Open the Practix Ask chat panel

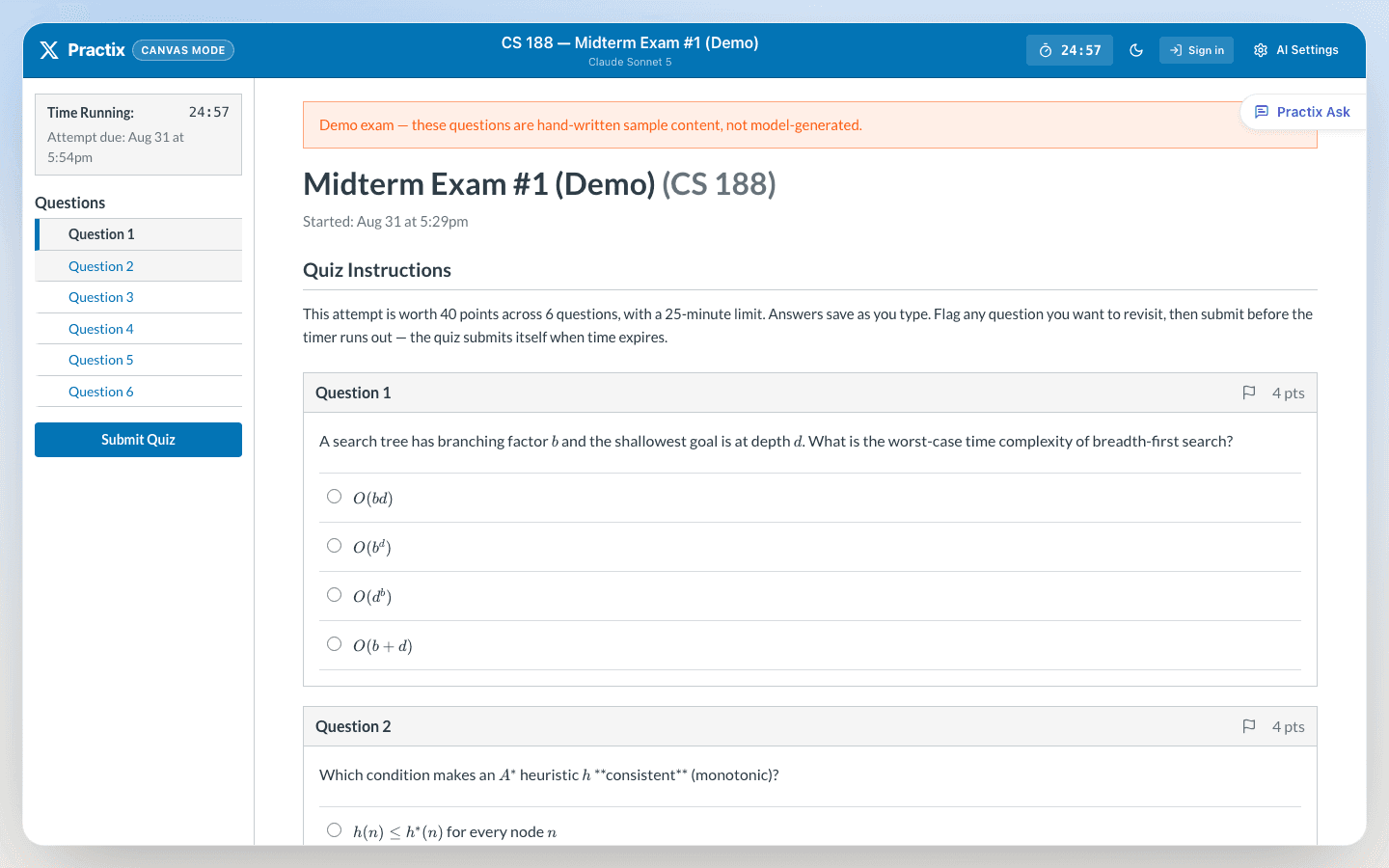pyautogui.click(x=1302, y=112)
